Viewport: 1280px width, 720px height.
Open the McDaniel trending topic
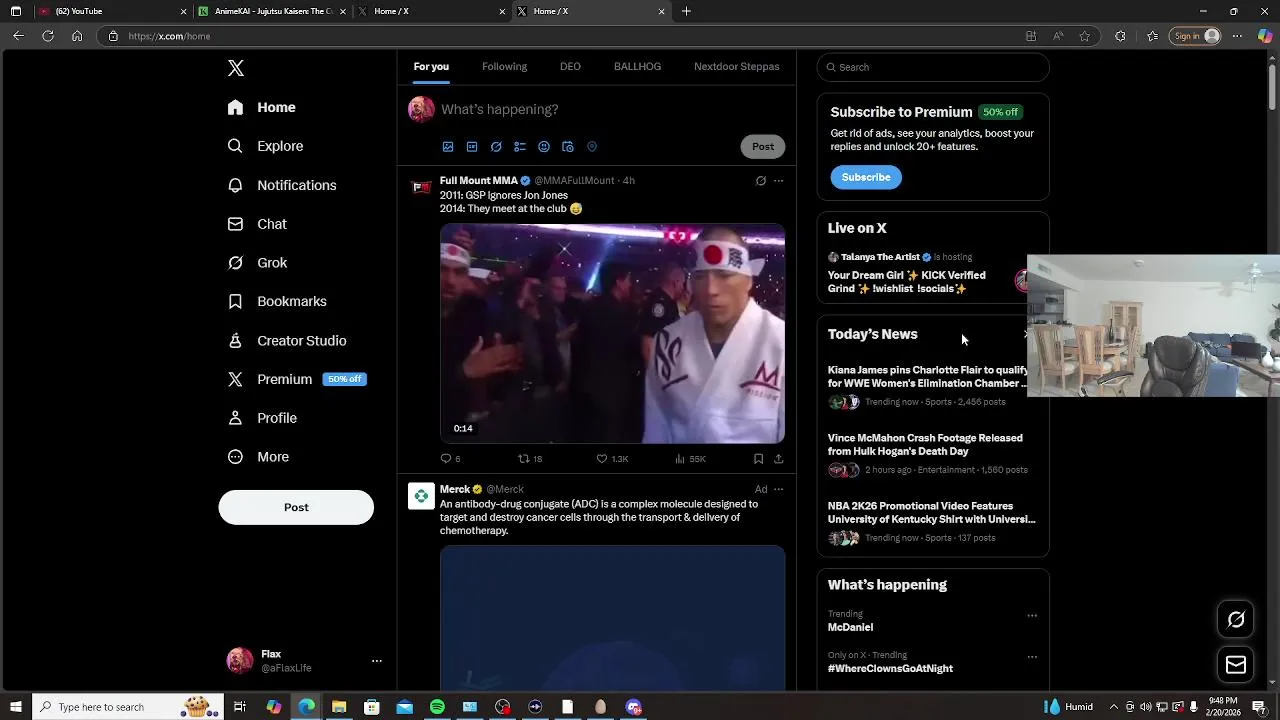point(850,627)
